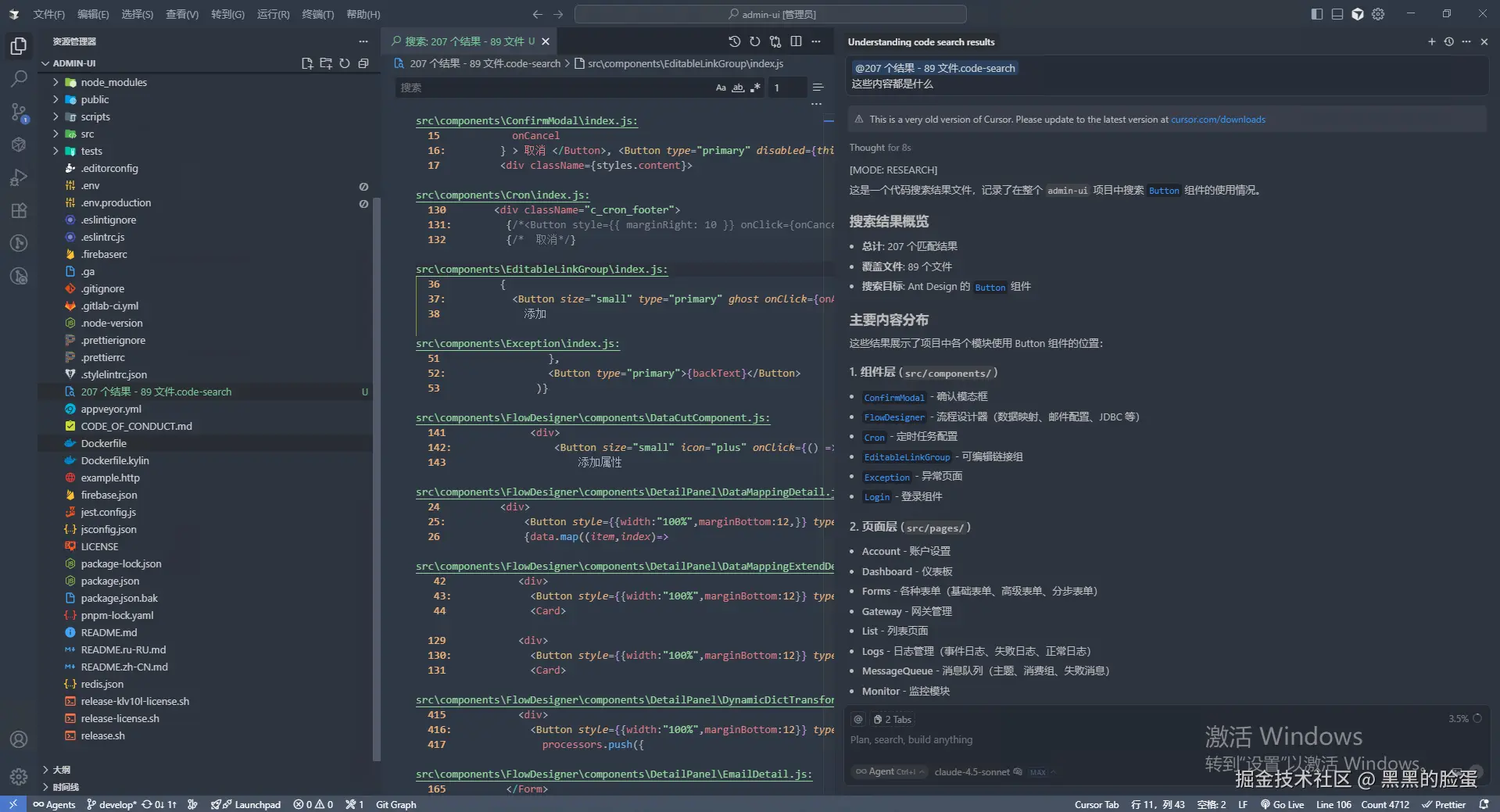Open the Extensions view

(x=19, y=210)
